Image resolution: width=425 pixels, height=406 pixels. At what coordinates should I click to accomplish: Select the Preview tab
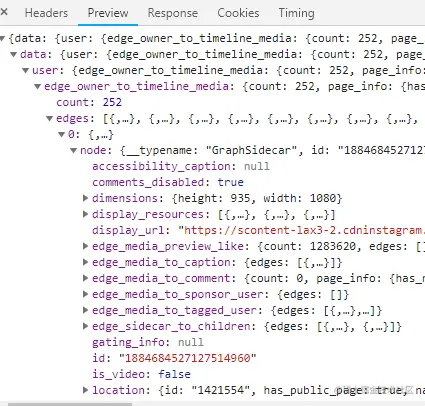click(x=108, y=13)
